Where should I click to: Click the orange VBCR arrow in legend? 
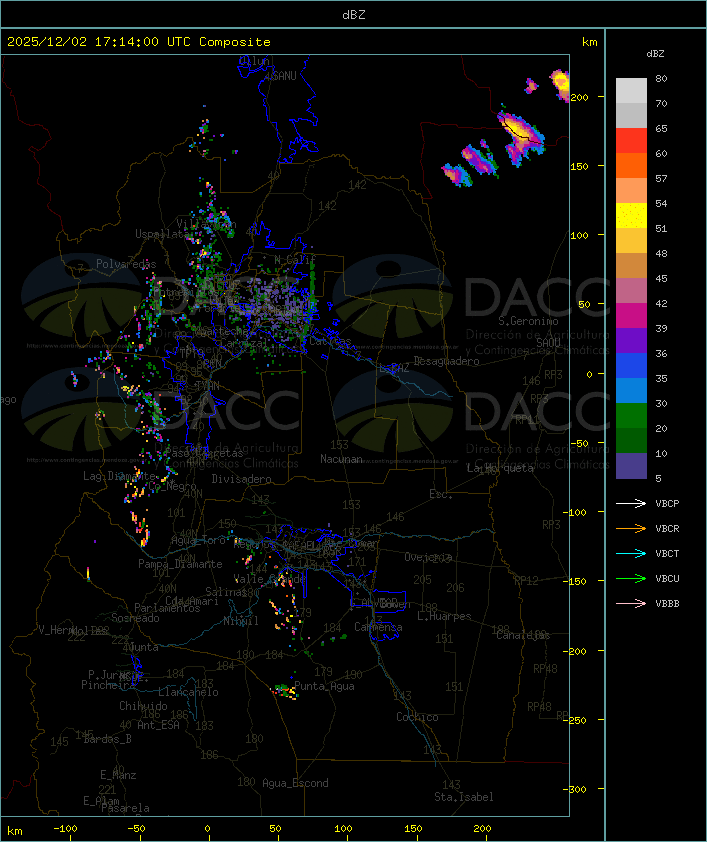coord(631,528)
